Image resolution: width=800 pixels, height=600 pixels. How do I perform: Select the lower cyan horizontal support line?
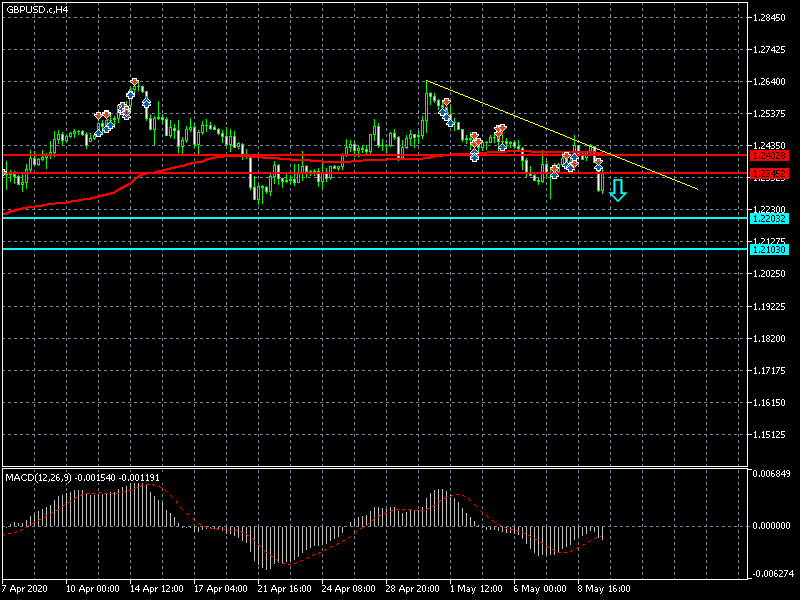coord(300,249)
